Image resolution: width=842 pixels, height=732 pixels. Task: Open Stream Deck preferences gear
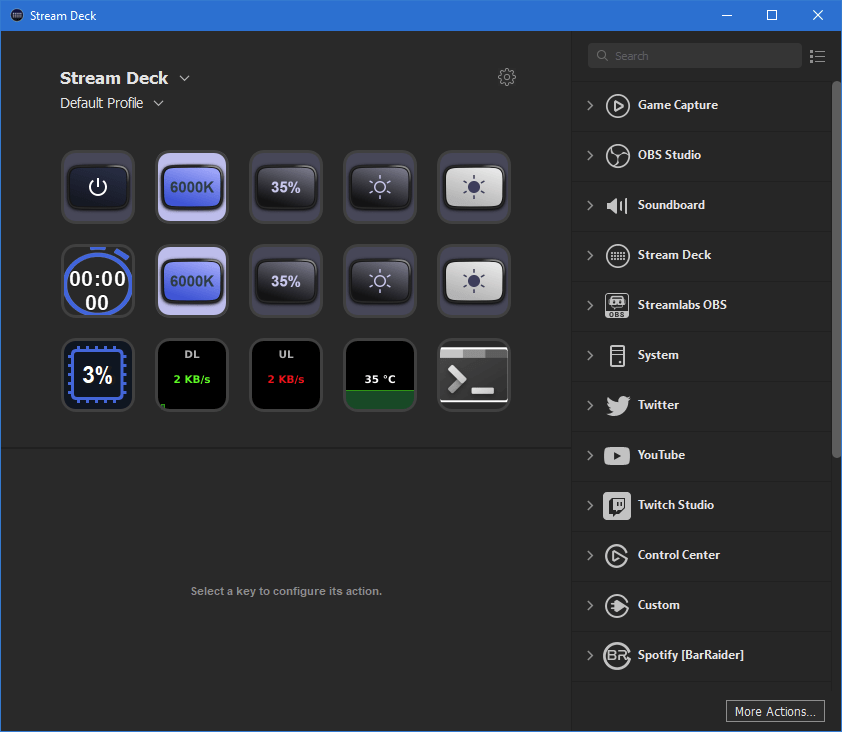506,77
